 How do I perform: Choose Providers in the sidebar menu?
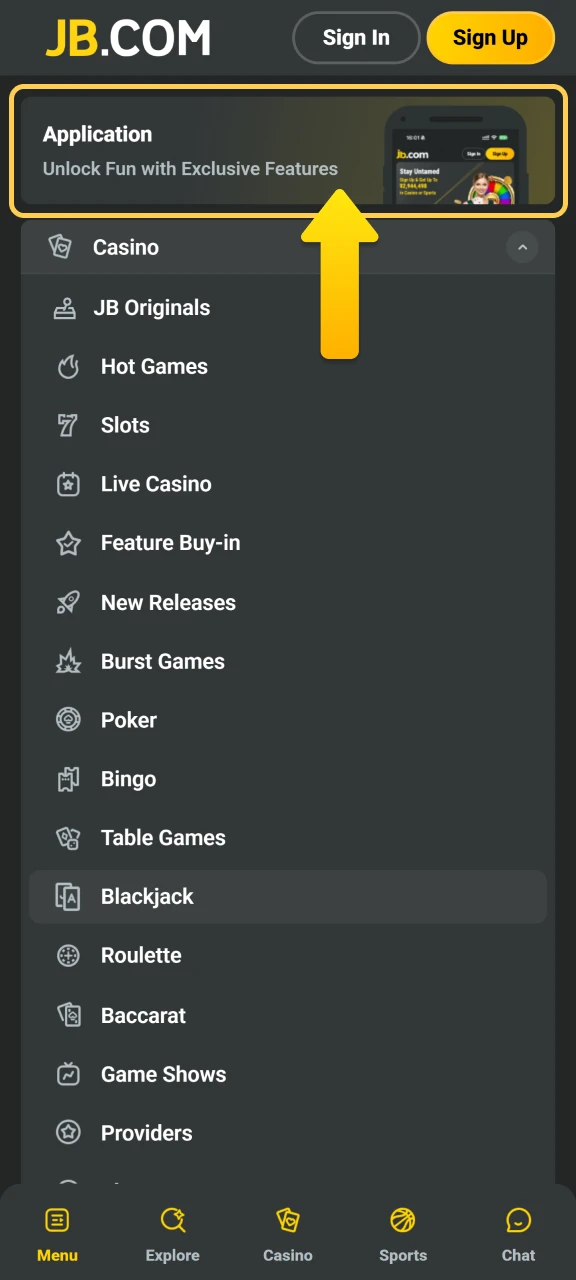coord(146,1133)
